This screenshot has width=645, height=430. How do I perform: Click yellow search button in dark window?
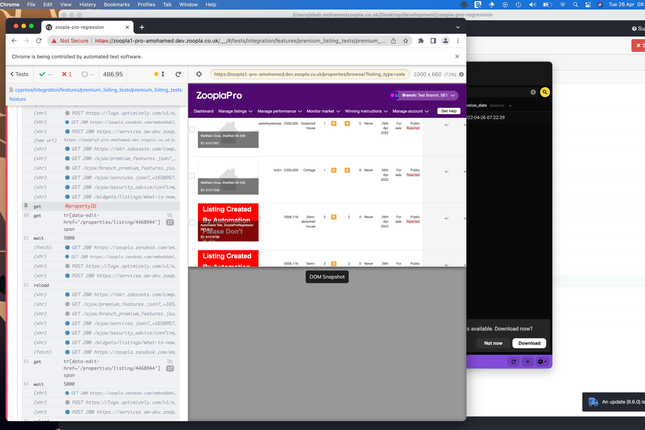[x=545, y=92]
